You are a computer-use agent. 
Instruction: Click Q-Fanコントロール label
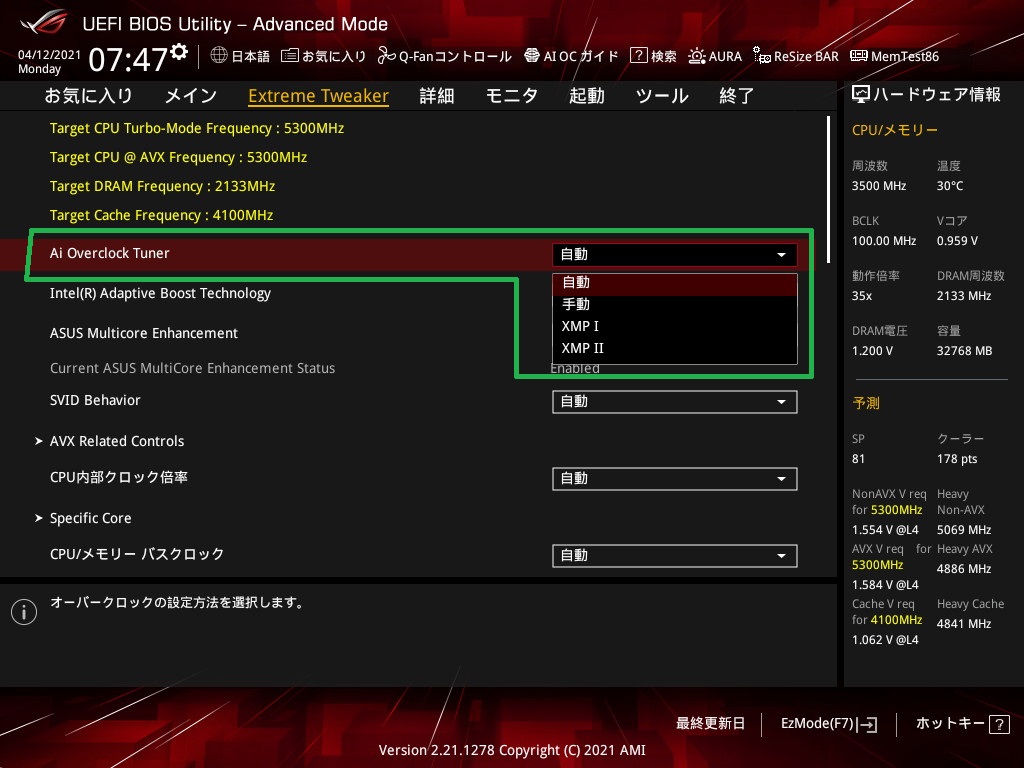455,56
